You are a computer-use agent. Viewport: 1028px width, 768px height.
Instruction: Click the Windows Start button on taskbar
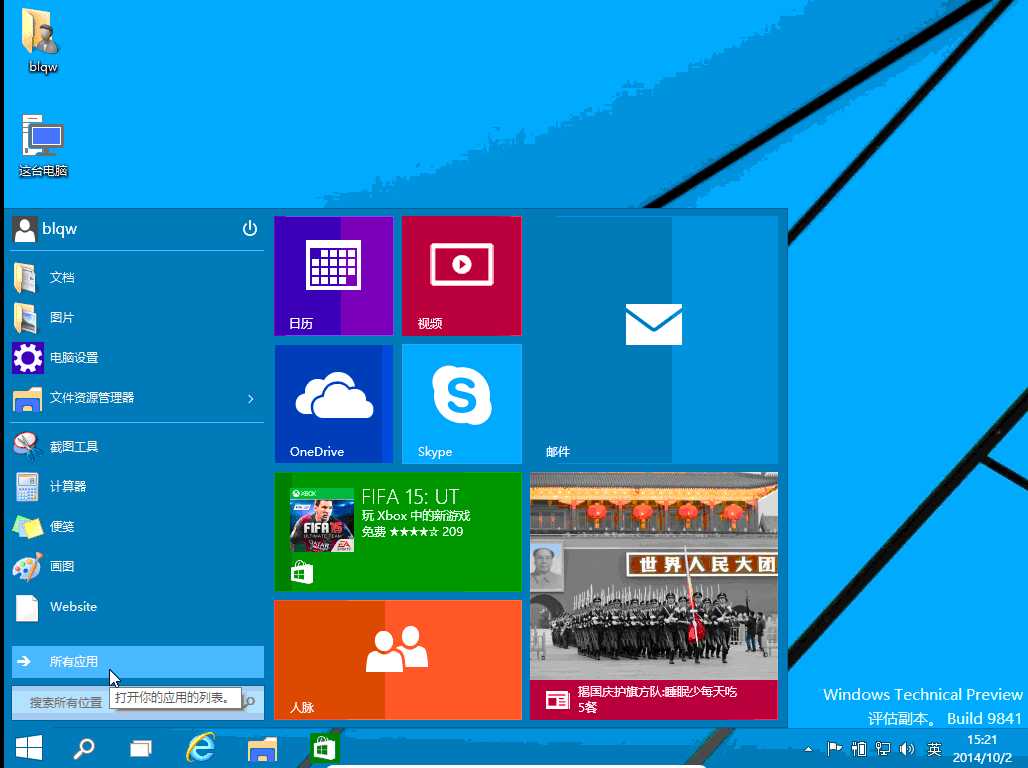click(29, 748)
